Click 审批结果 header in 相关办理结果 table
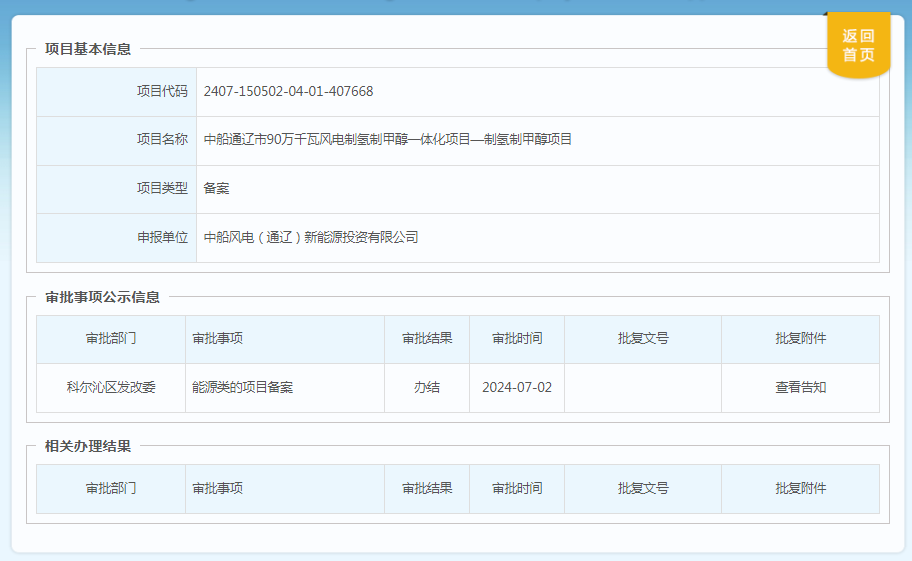This screenshot has width=912, height=561. point(427,488)
